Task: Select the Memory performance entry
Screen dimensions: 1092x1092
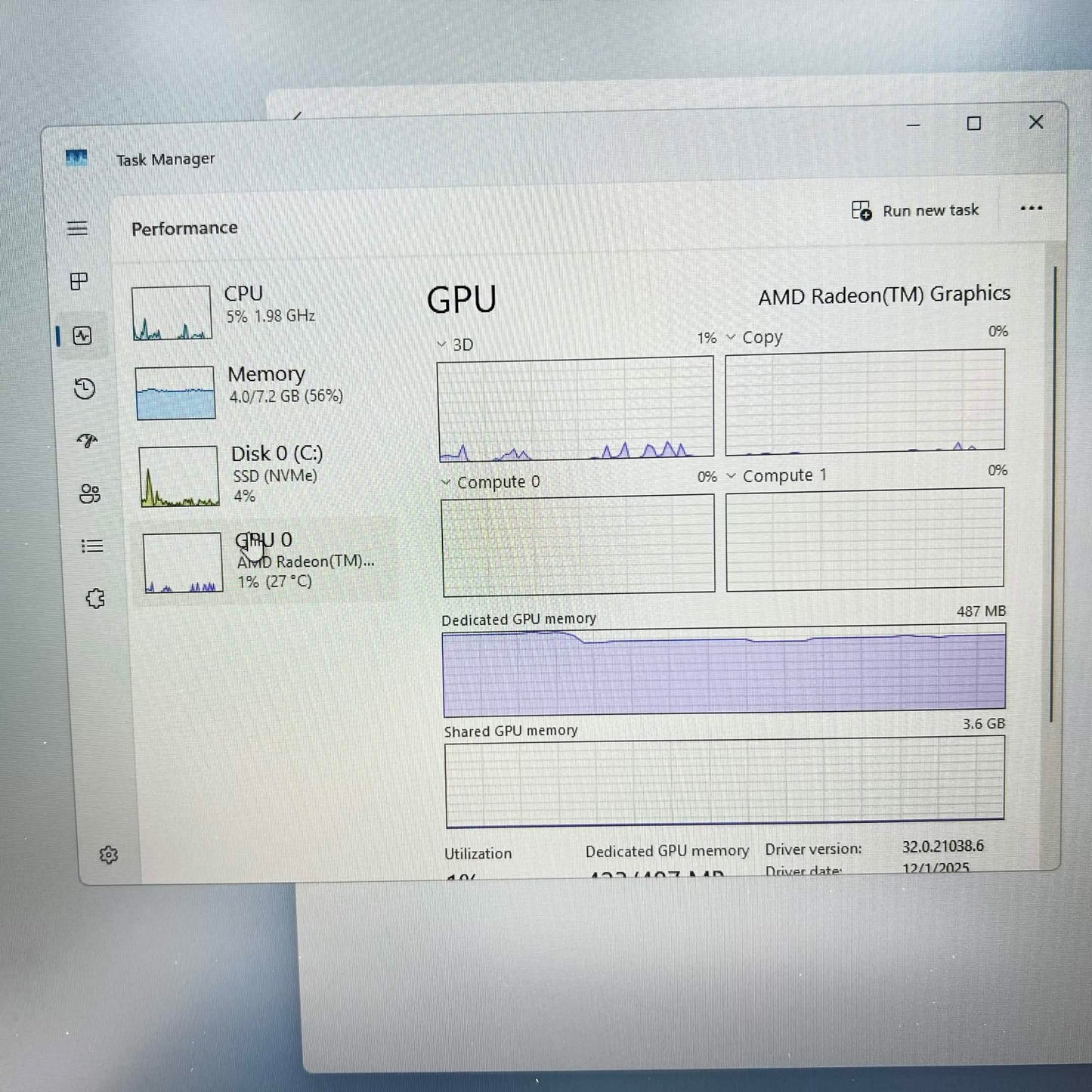Action: [x=264, y=391]
